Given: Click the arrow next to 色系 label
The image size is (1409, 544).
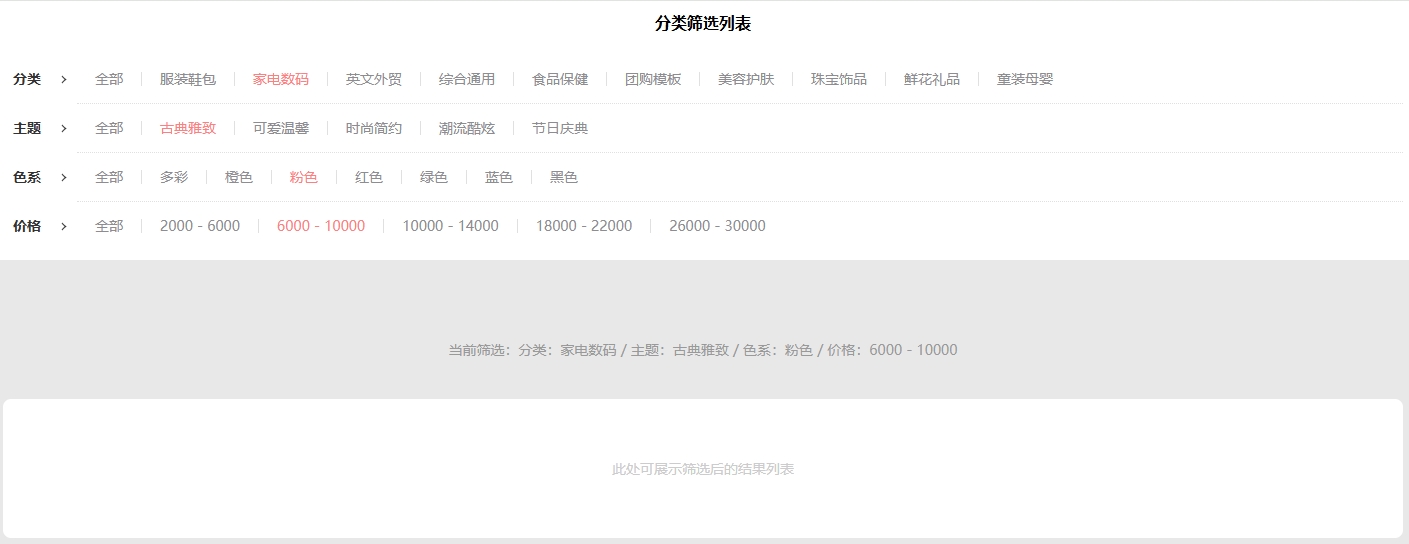Looking at the screenshot, I should [x=64, y=177].
